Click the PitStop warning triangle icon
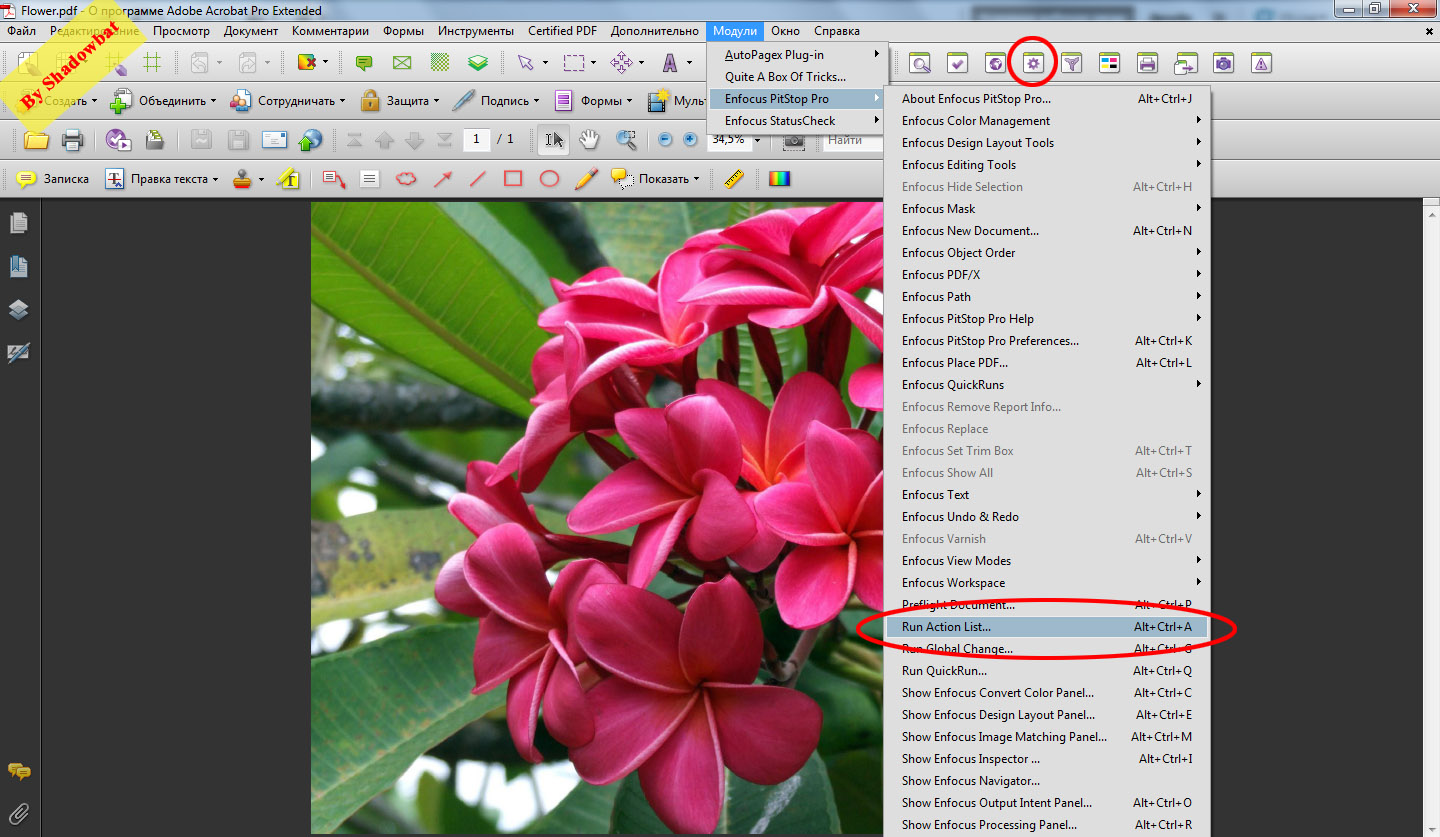The width and height of the screenshot is (1440, 837). point(1261,63)
